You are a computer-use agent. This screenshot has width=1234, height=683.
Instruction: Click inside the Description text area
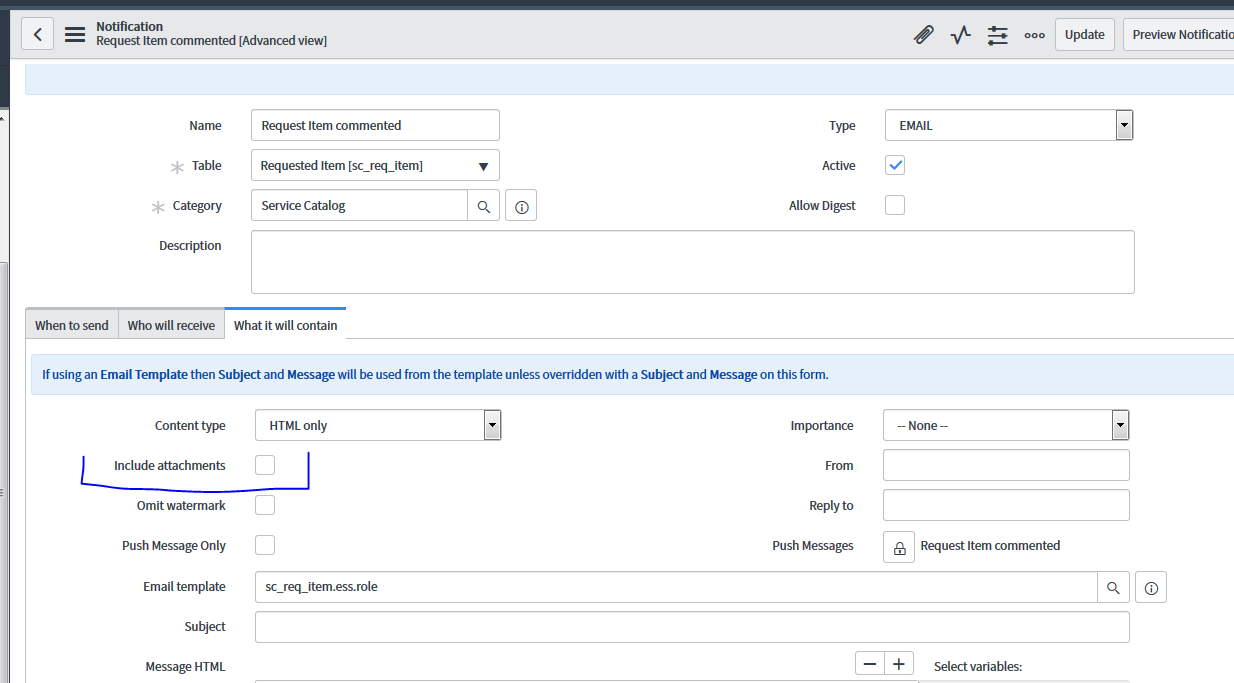point(693,262)
